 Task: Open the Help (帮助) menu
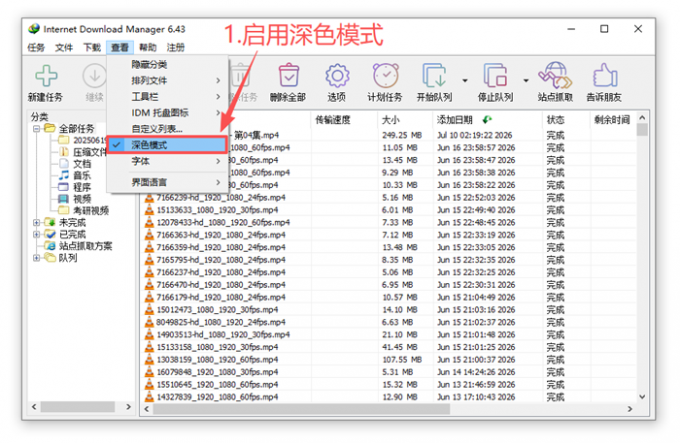tap(148, 47)
